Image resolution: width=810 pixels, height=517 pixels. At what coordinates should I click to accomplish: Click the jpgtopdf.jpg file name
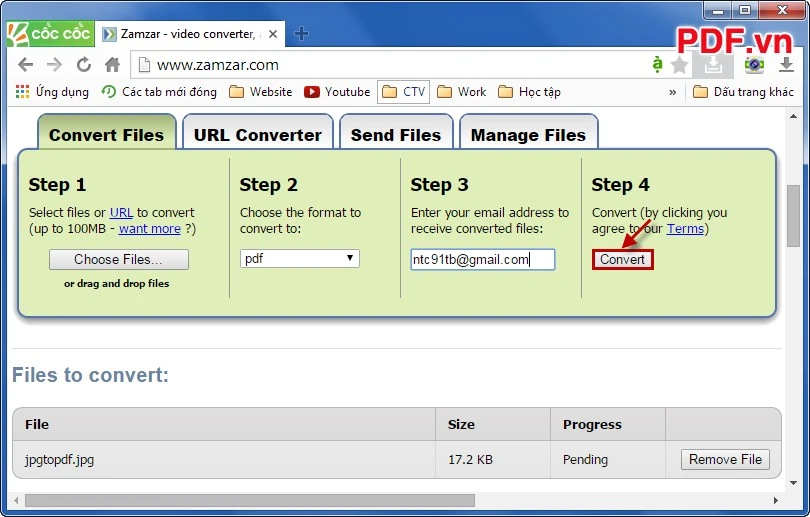click(59, 459)
